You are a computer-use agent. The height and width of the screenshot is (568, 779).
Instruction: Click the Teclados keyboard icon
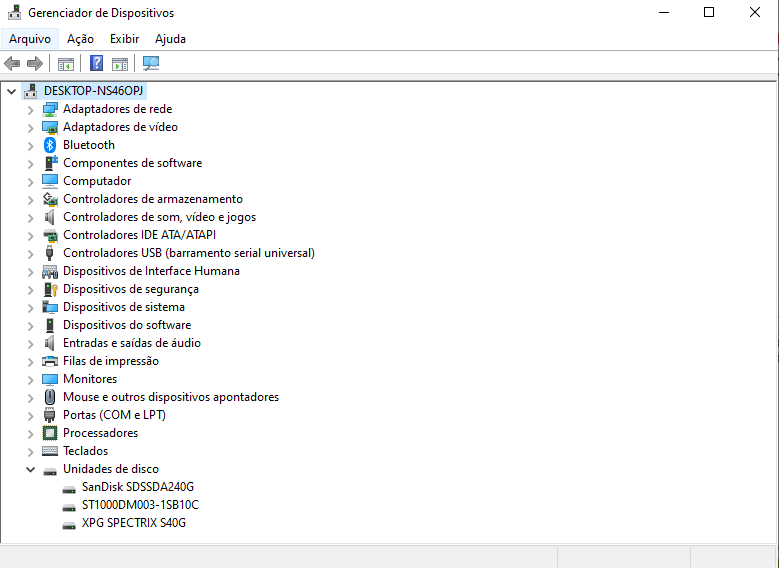click(x=50, y=451)
